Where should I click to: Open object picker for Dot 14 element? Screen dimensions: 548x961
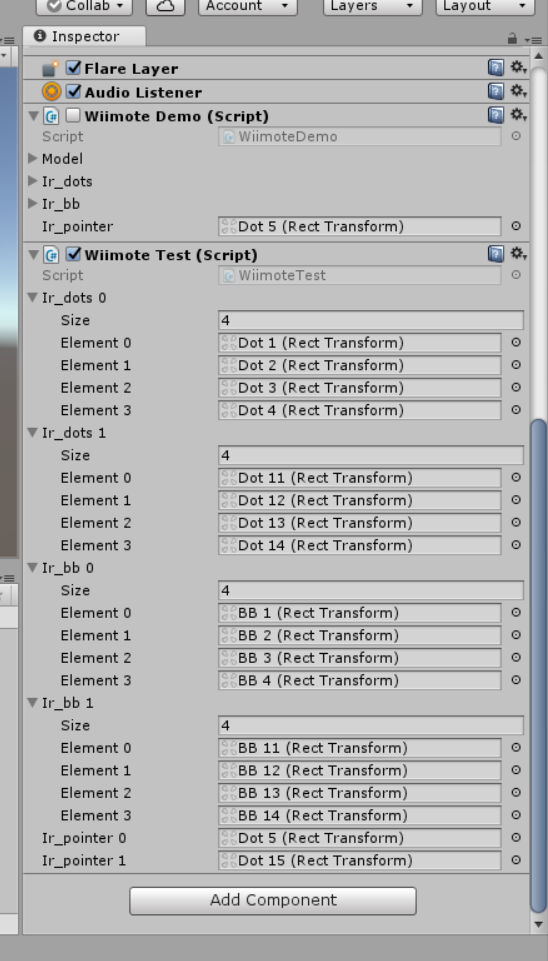click(516, 545)
